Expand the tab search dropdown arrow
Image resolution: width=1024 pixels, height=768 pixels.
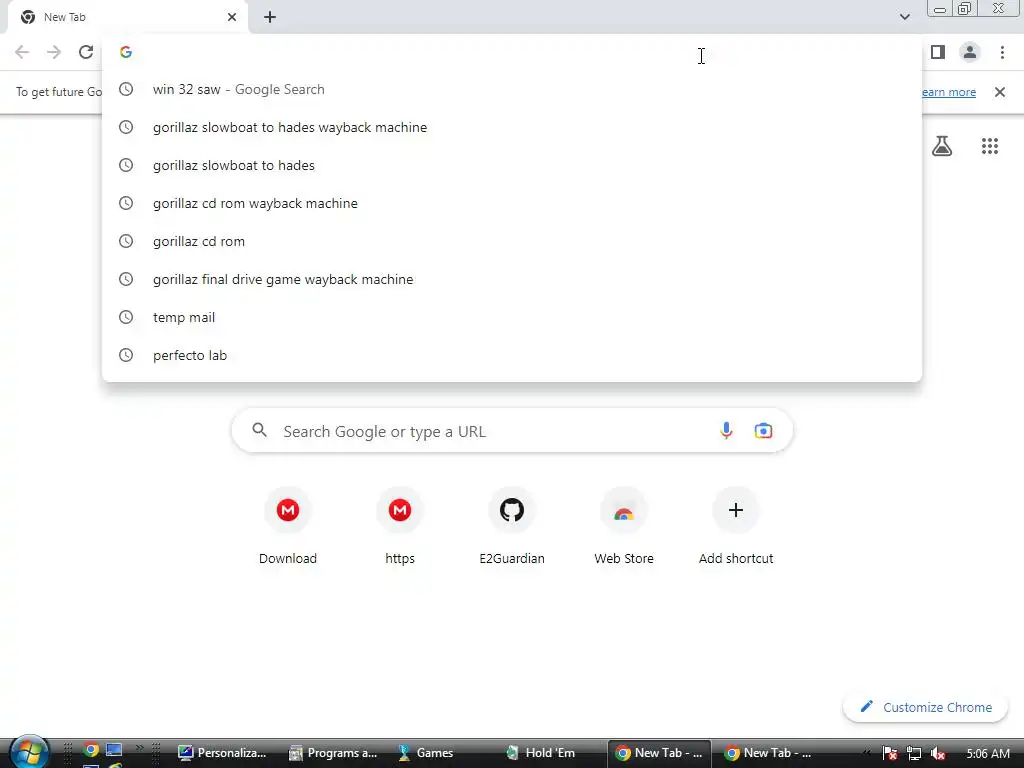[x=904, y=17]
